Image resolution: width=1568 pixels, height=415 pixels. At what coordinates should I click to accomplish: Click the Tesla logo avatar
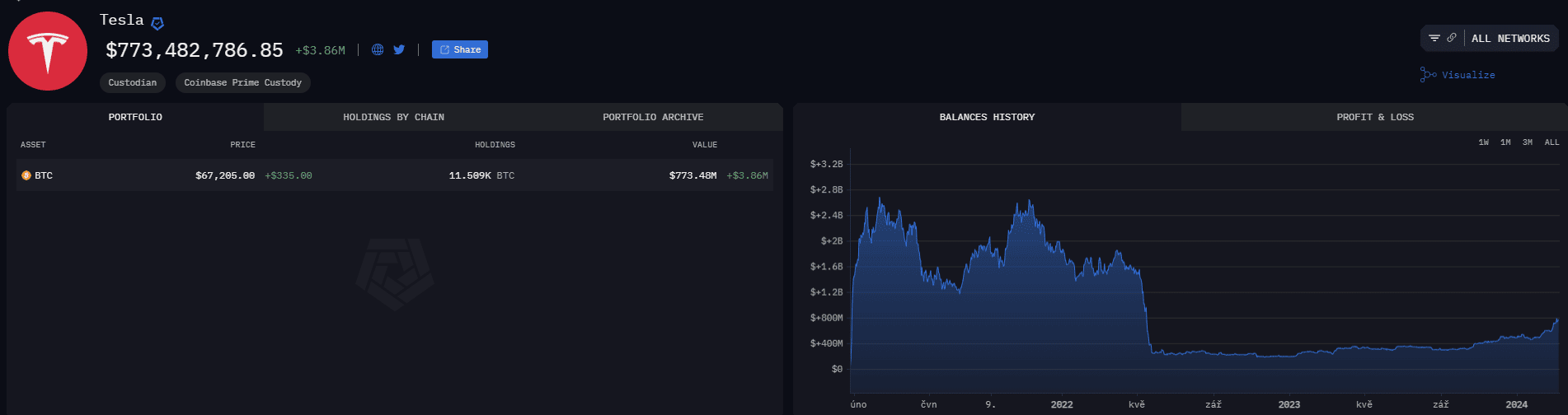point(48,51)
